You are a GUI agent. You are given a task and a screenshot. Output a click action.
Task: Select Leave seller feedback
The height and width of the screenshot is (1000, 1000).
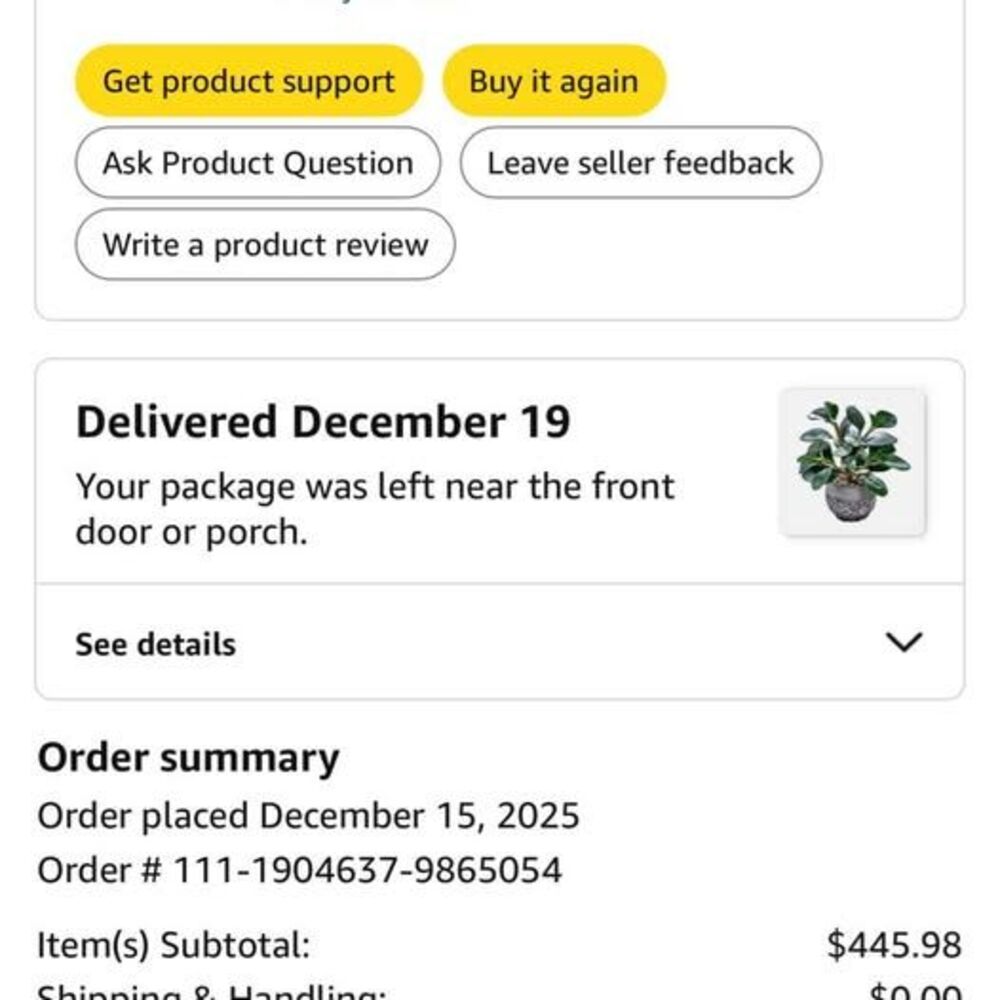coord(640,163)
